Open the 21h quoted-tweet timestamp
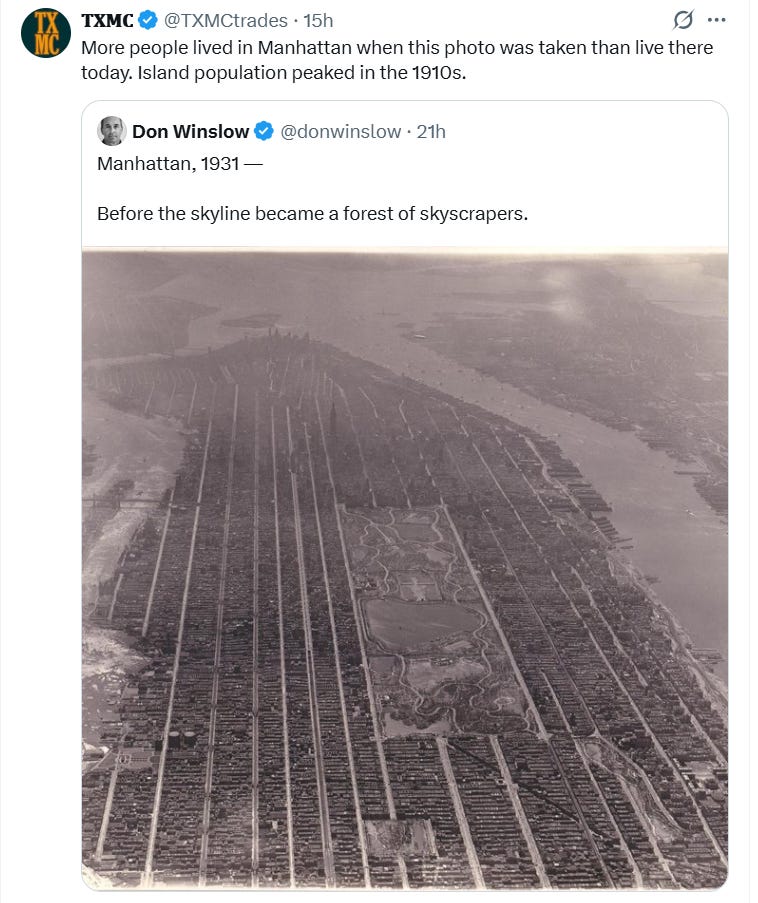The width and height of the screenshot is (758, 903). point(431,131)
